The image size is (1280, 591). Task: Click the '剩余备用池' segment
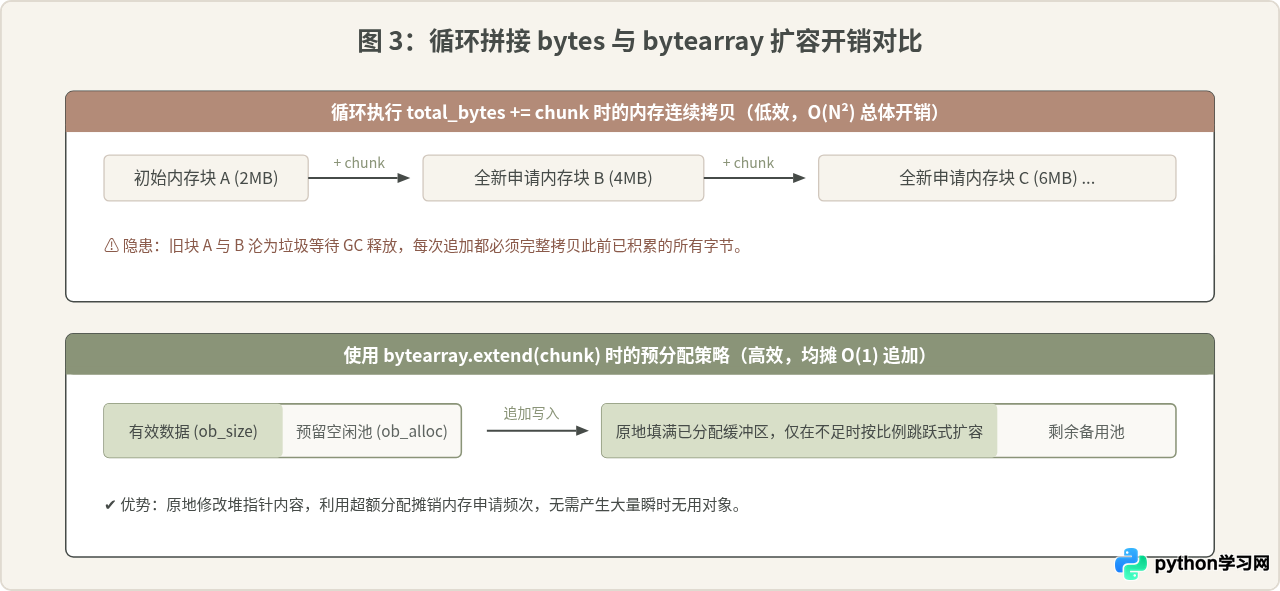point(1086,431)
